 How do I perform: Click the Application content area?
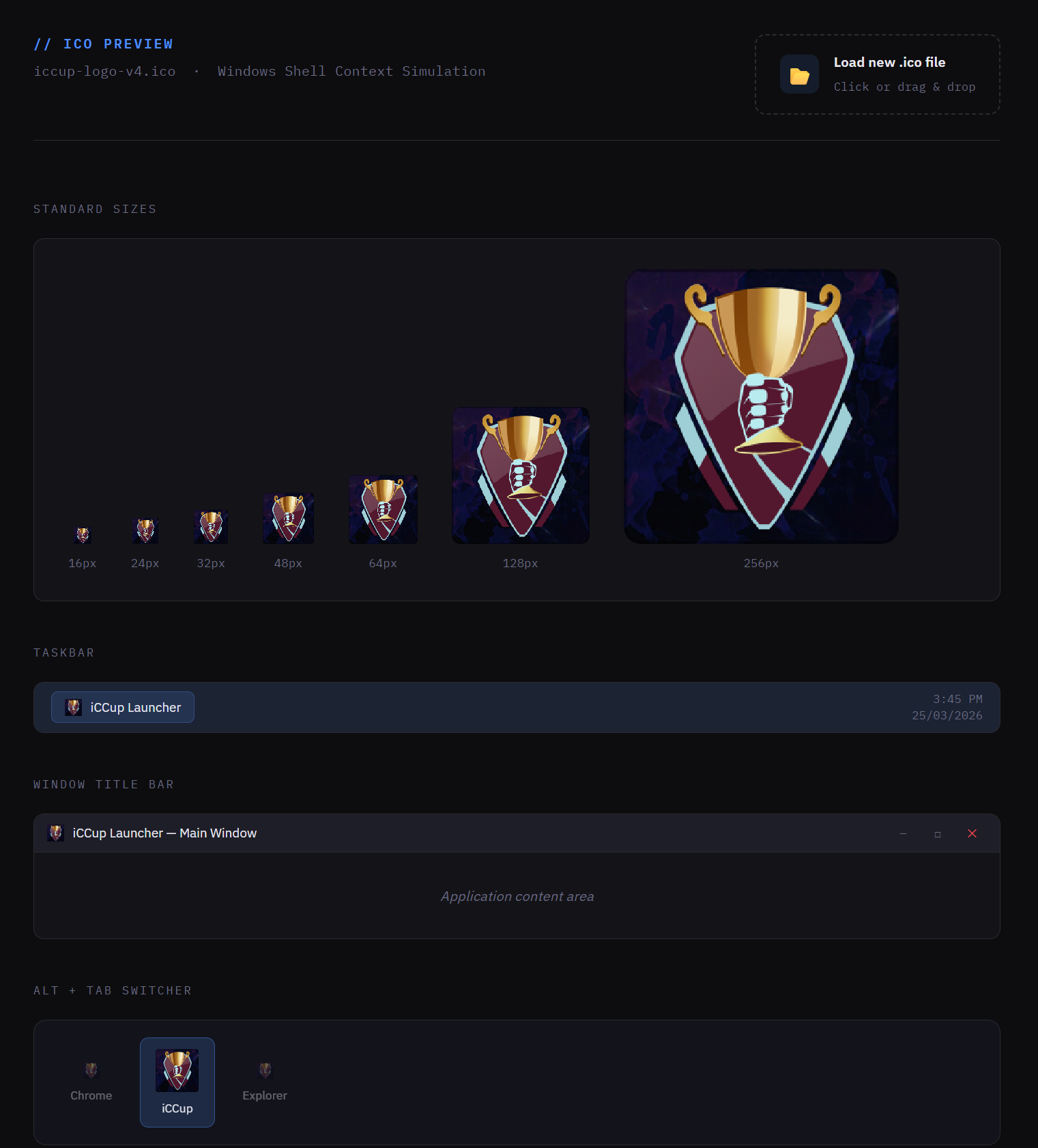[x=517, y=895]
